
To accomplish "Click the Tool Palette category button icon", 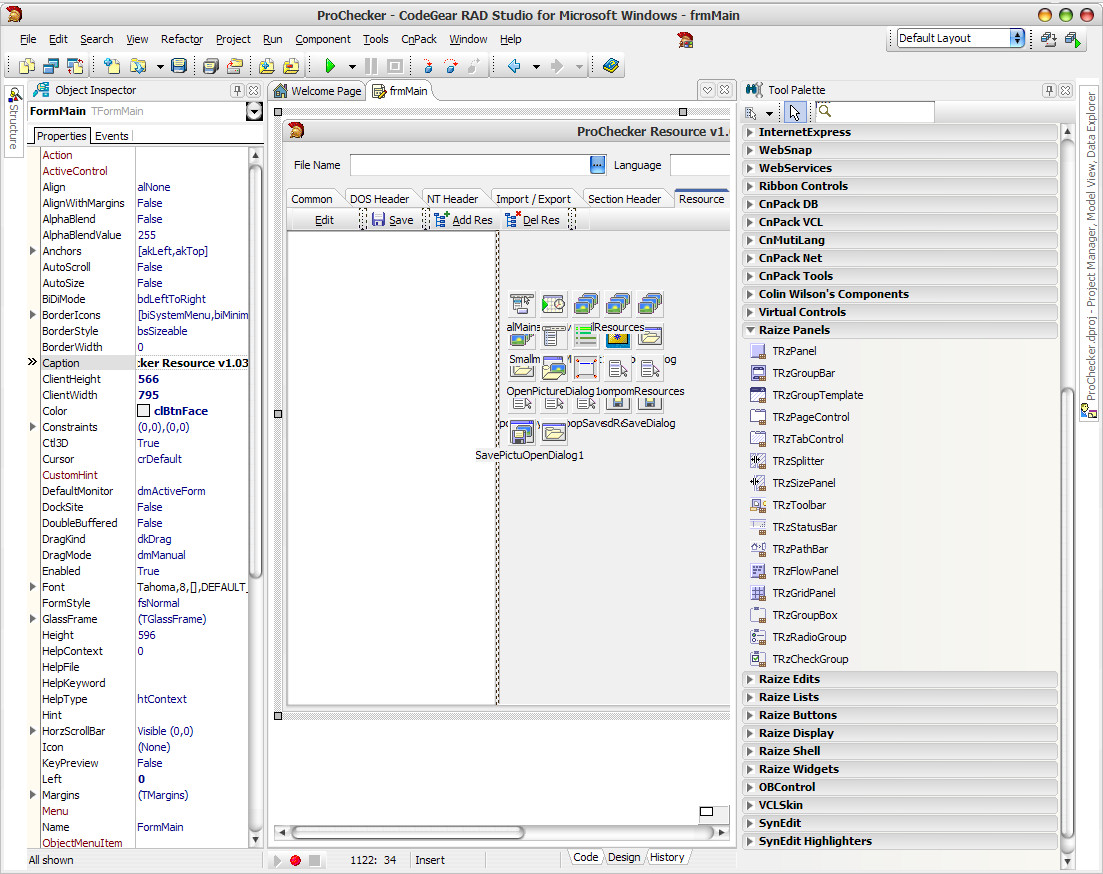I will (751, 113).
